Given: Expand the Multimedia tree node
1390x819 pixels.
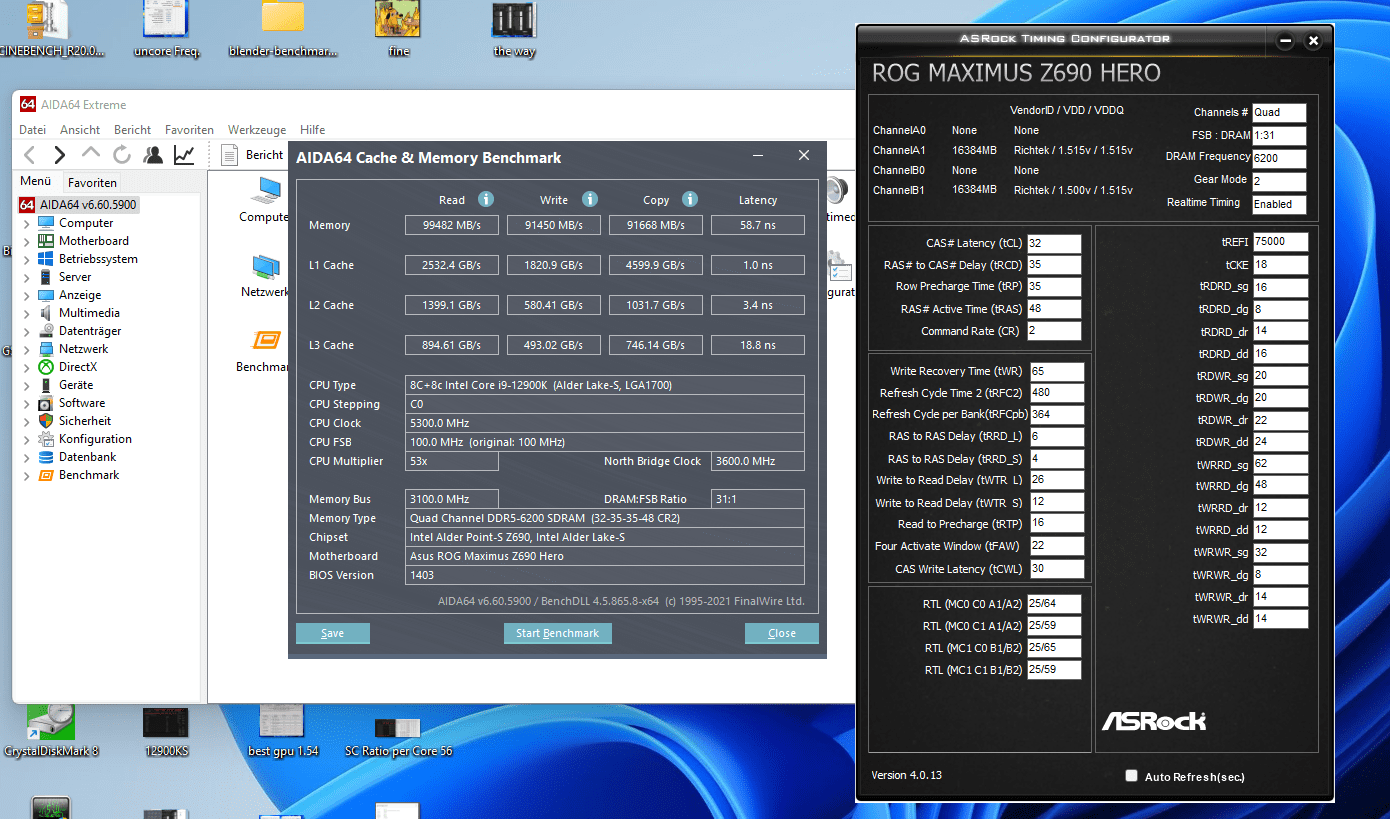Looking at the screenshot, I should click(x=27, y=314).
